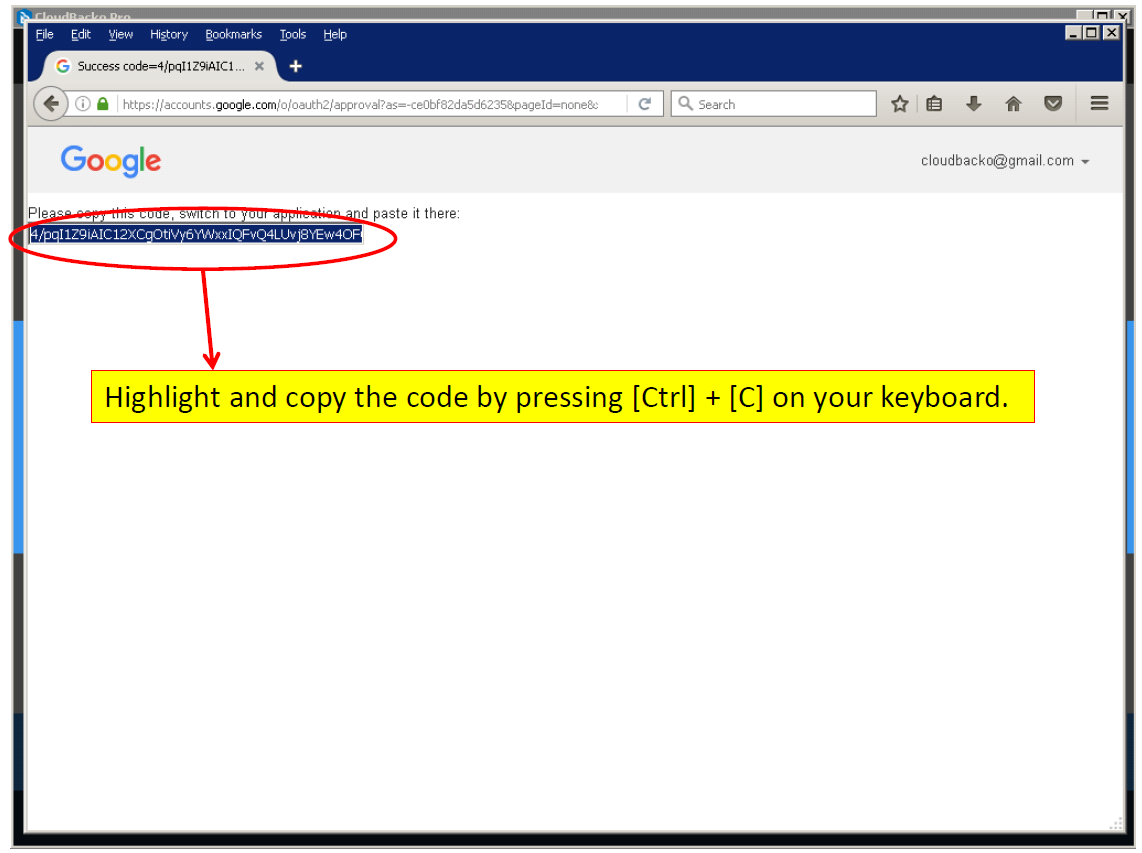1142x853 pixels.
Task: Open the Bookmarks menu
Action: (234, 34)
